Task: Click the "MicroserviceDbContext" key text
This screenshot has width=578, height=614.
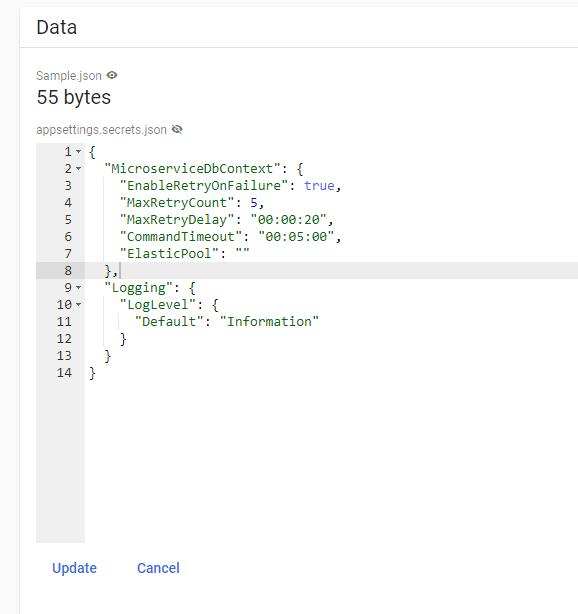Action: [x=192, y=169]
